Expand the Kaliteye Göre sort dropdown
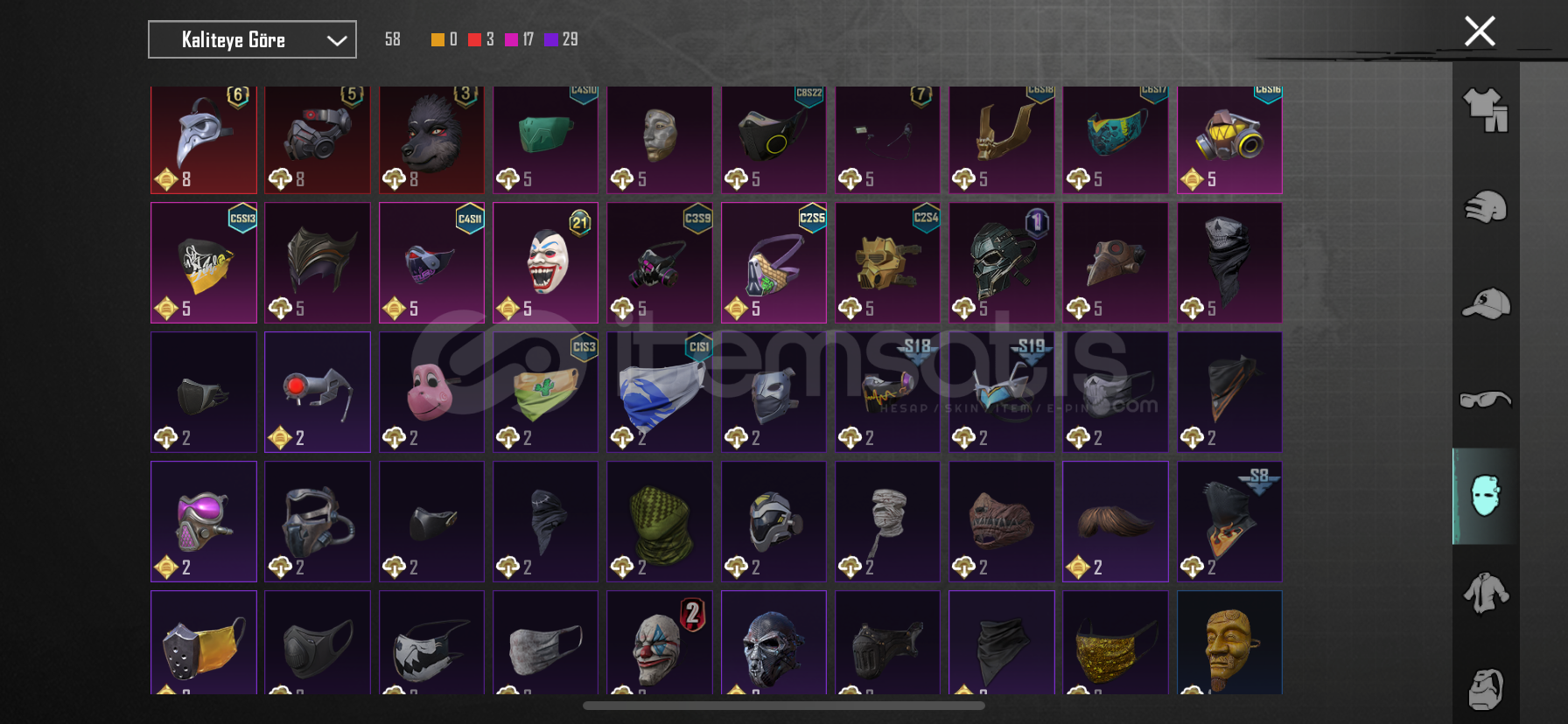The height and width of the screenshot is (724, 1568). (252, 39)
